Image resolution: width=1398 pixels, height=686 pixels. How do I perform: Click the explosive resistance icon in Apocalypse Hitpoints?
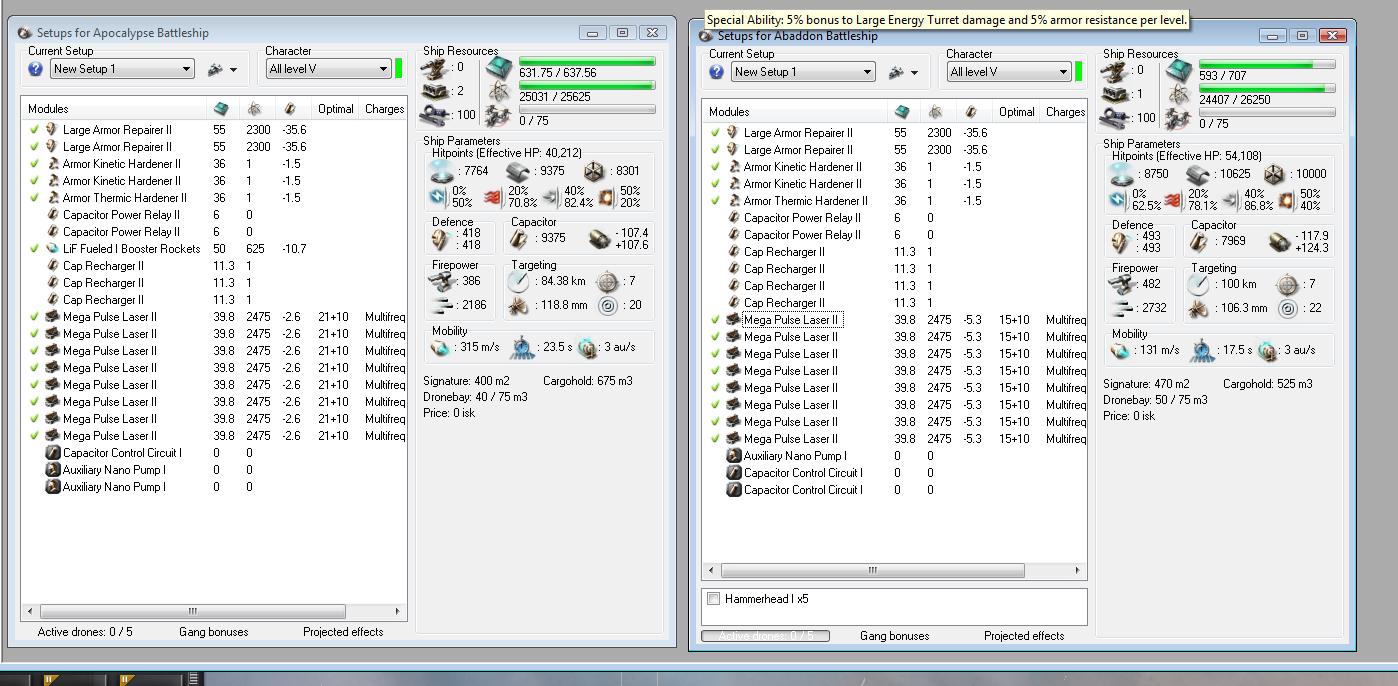[605, 197]
